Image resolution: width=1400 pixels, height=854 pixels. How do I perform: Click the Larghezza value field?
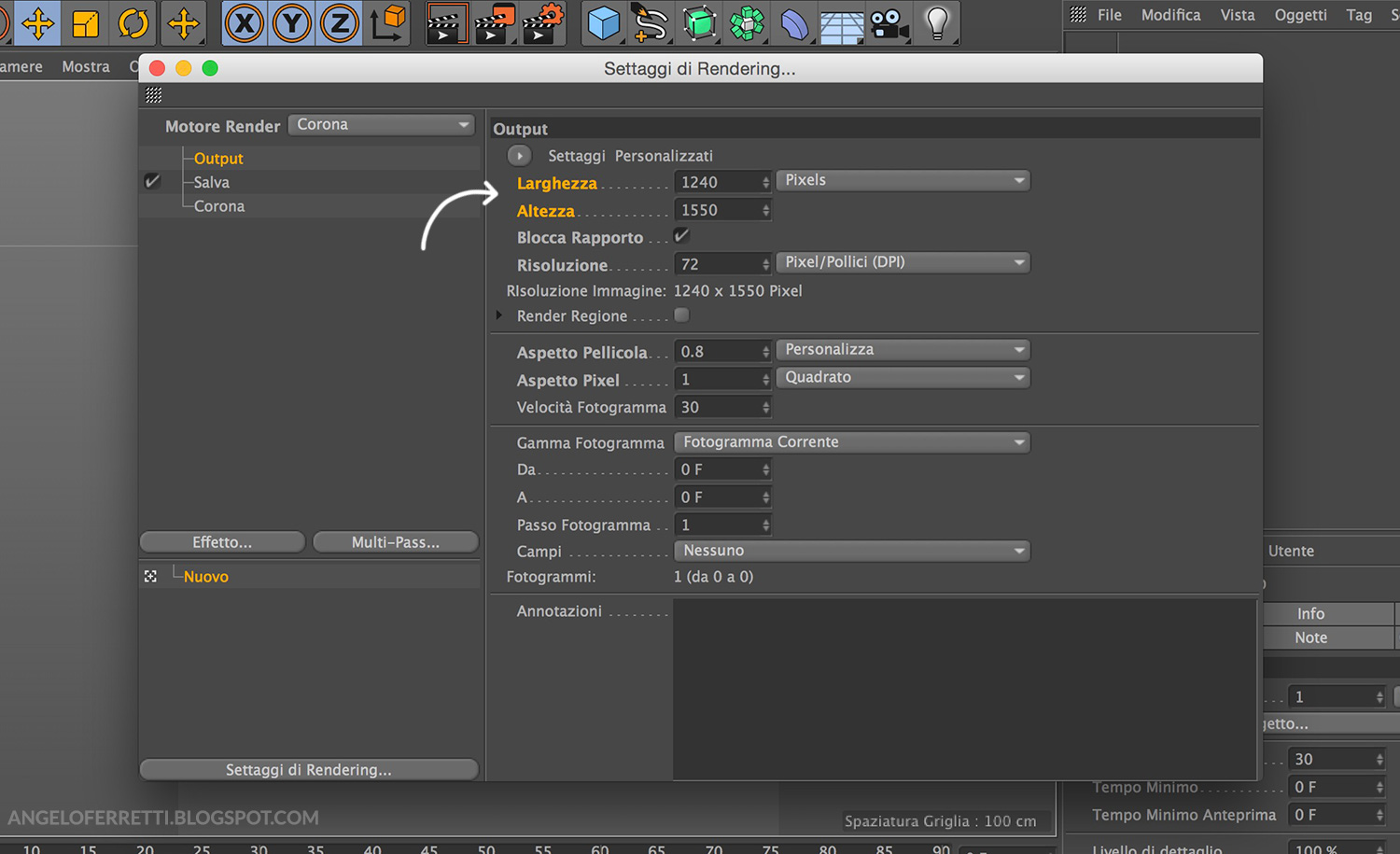click(716, 183)
